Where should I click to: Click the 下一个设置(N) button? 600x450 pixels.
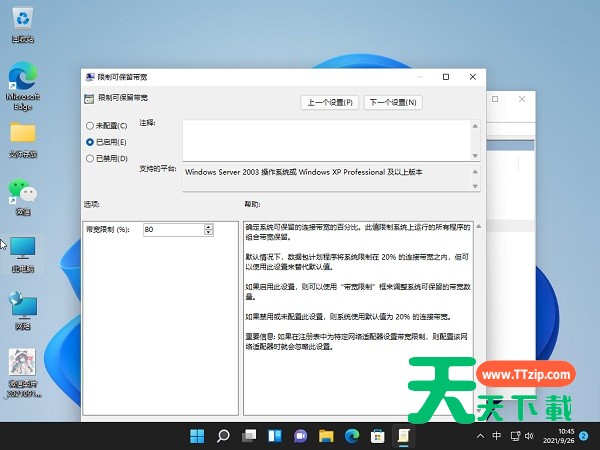coord(393,102)
